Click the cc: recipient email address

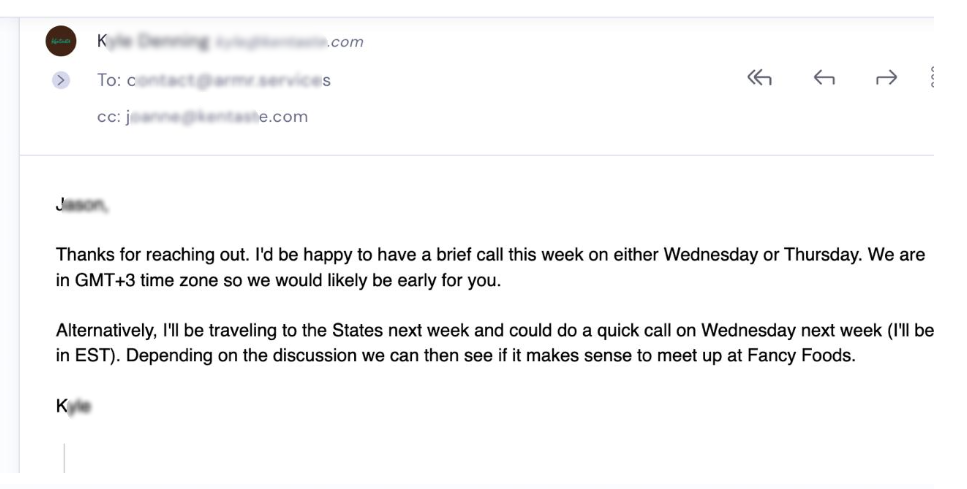click(216, 117)
